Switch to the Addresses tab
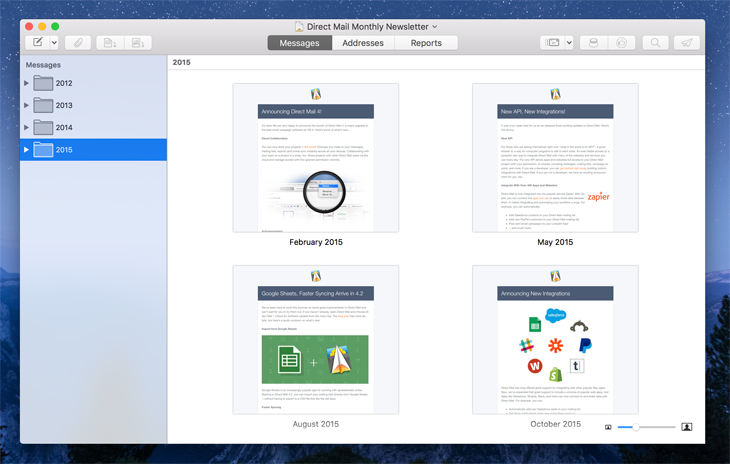730x464 pixels. coord(363,43)
